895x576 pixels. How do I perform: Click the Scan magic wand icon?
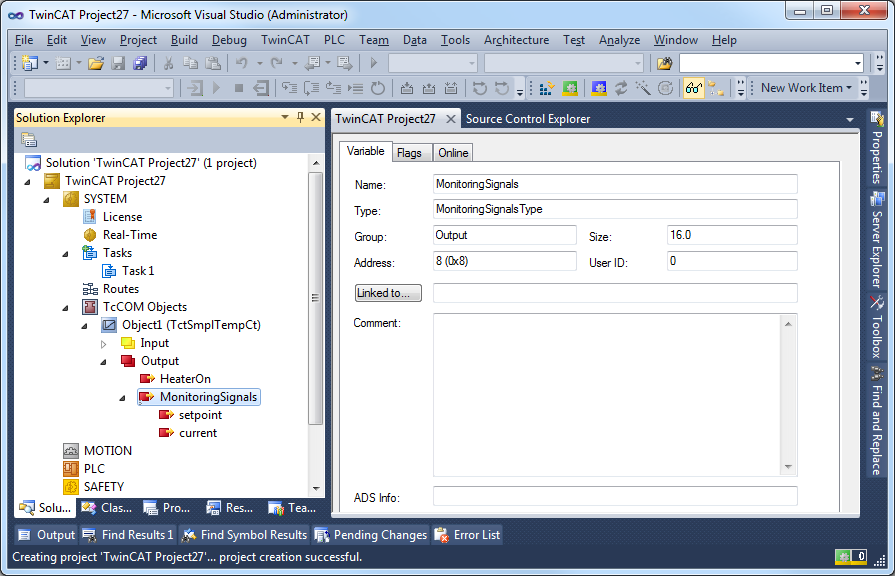click(643, 88)
